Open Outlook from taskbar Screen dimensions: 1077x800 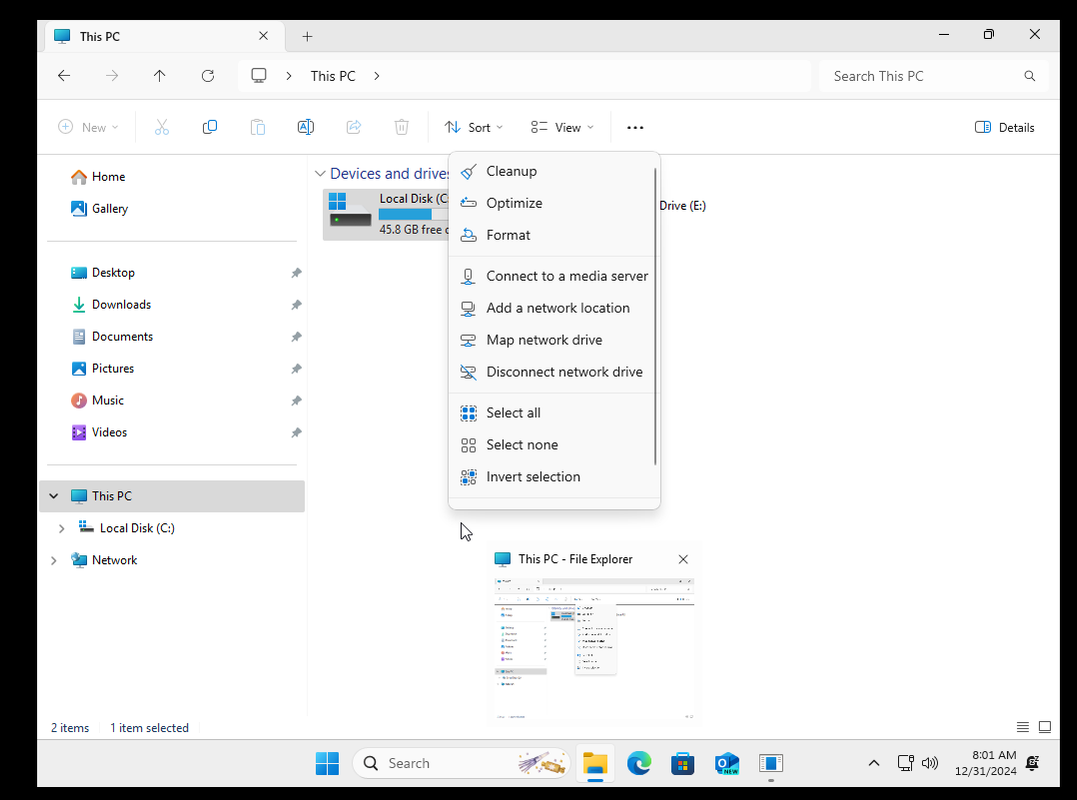[727, 763]
